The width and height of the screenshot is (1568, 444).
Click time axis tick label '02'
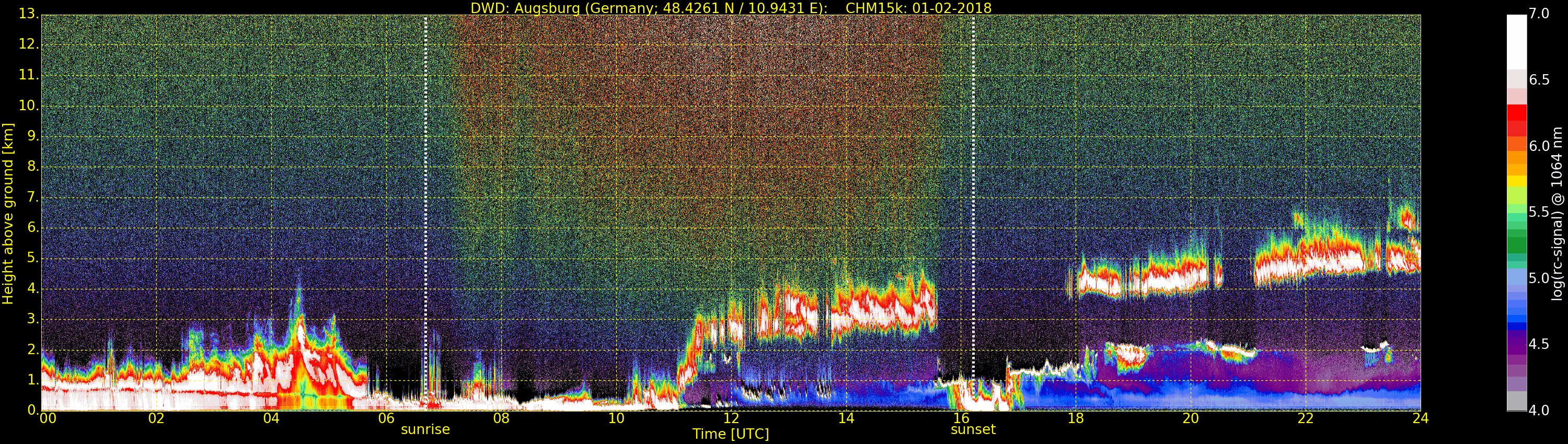tap(156, 418)
